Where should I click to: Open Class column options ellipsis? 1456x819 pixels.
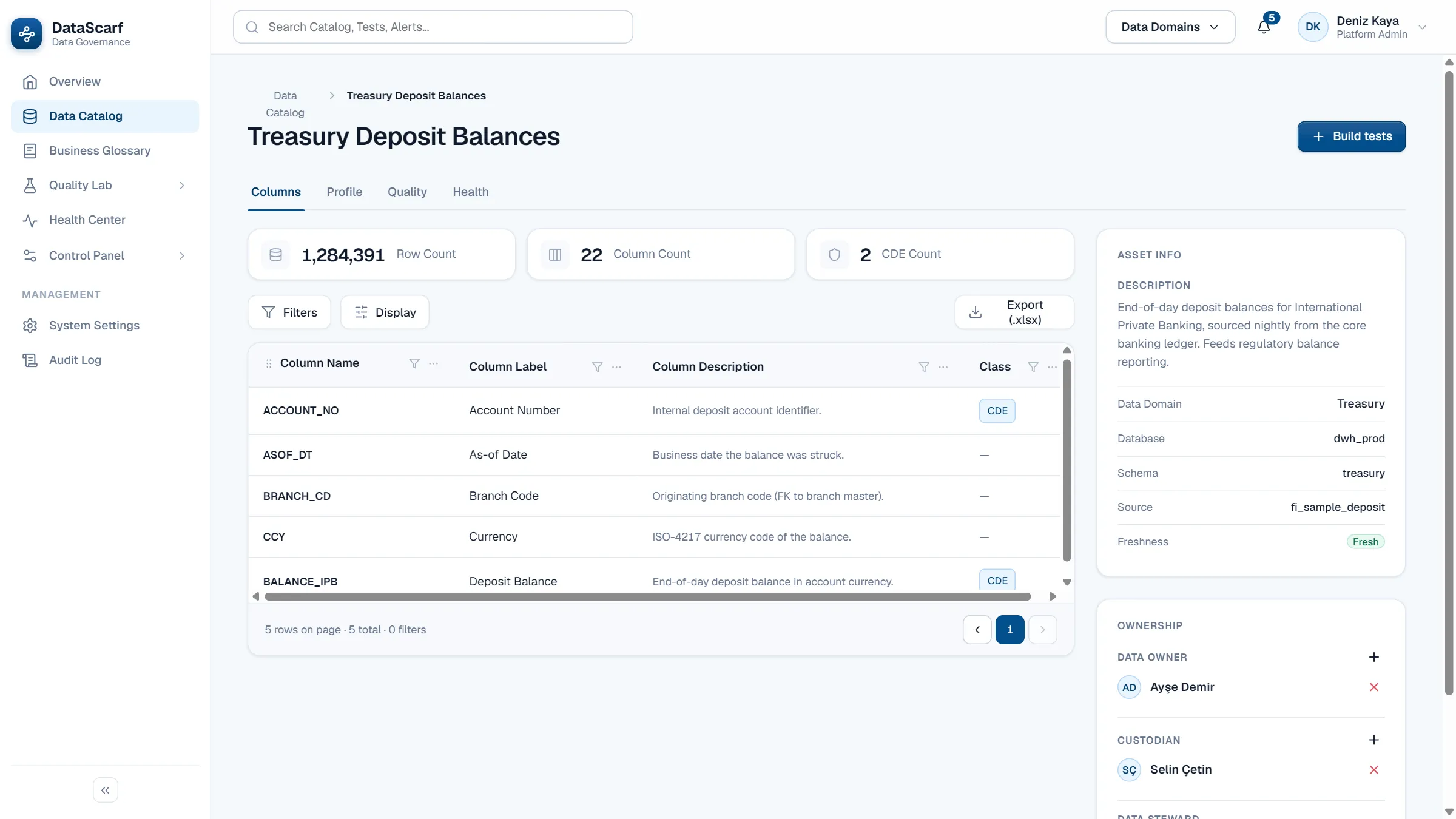(x=1053, y=366)
